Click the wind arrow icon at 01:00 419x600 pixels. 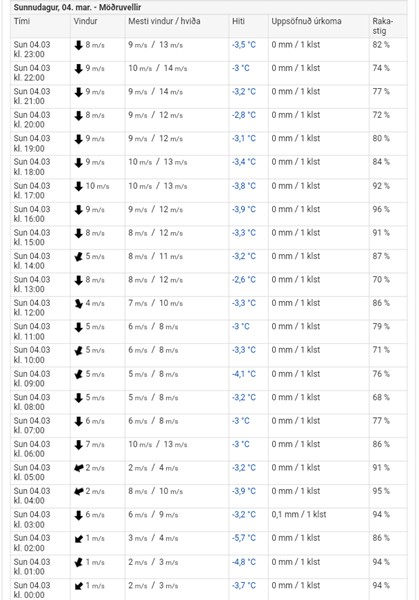78,562
